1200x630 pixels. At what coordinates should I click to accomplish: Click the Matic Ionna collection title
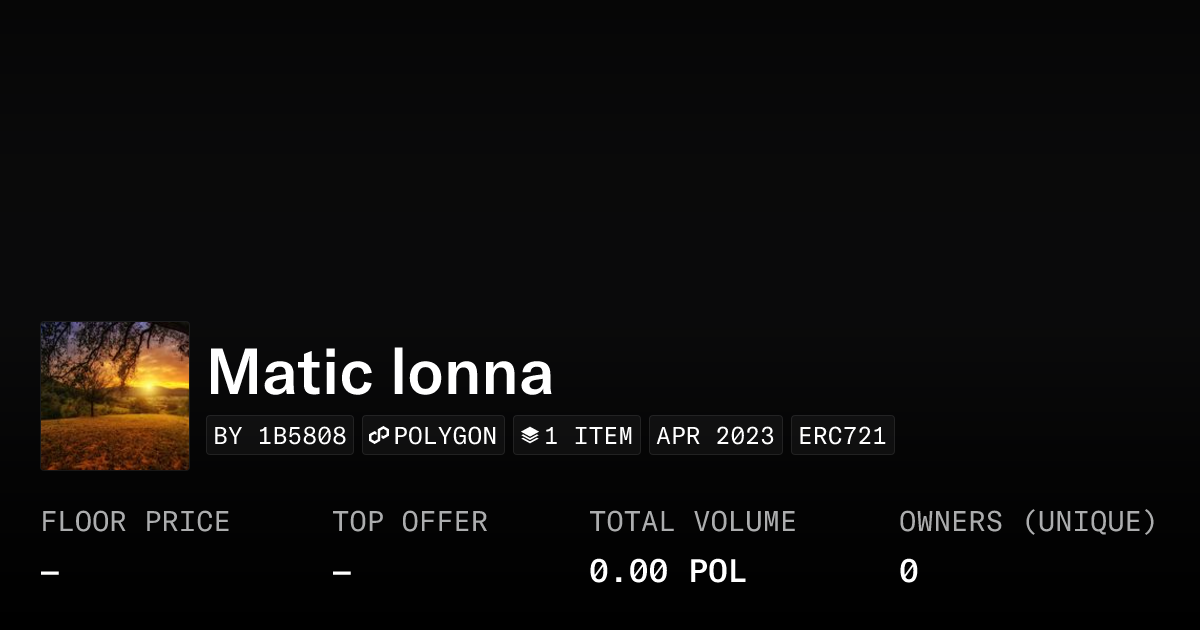(x=380, y=373)
